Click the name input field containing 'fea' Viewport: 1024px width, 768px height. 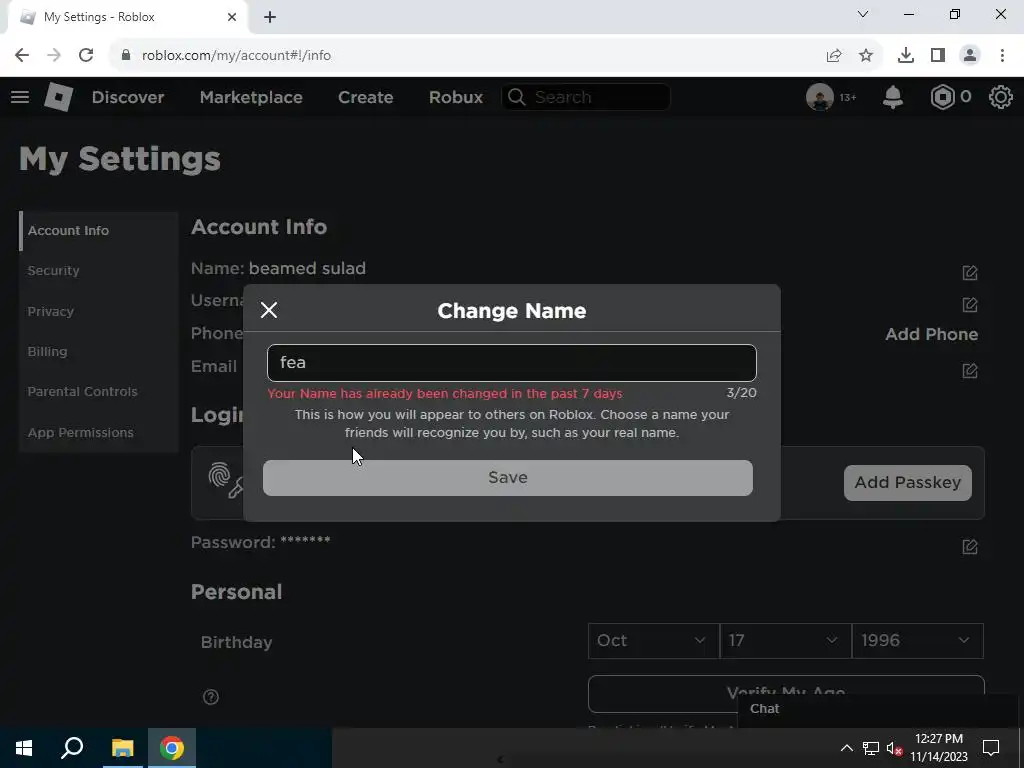point(511,362)
